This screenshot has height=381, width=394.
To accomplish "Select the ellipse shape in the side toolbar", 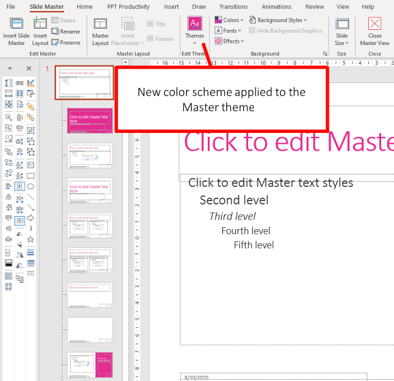I will click(30, 186).
